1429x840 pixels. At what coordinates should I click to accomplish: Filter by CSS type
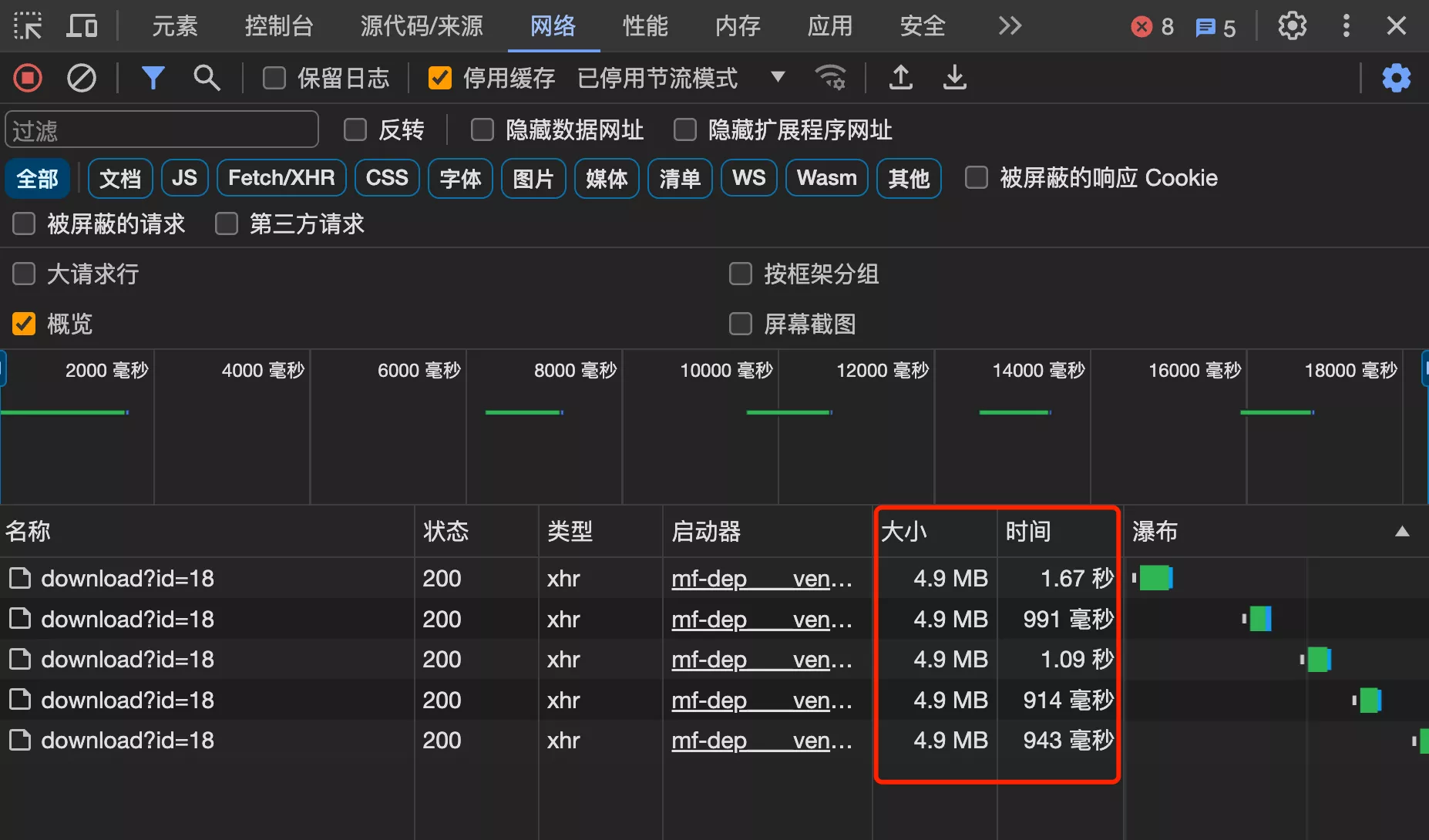(387, 178)
